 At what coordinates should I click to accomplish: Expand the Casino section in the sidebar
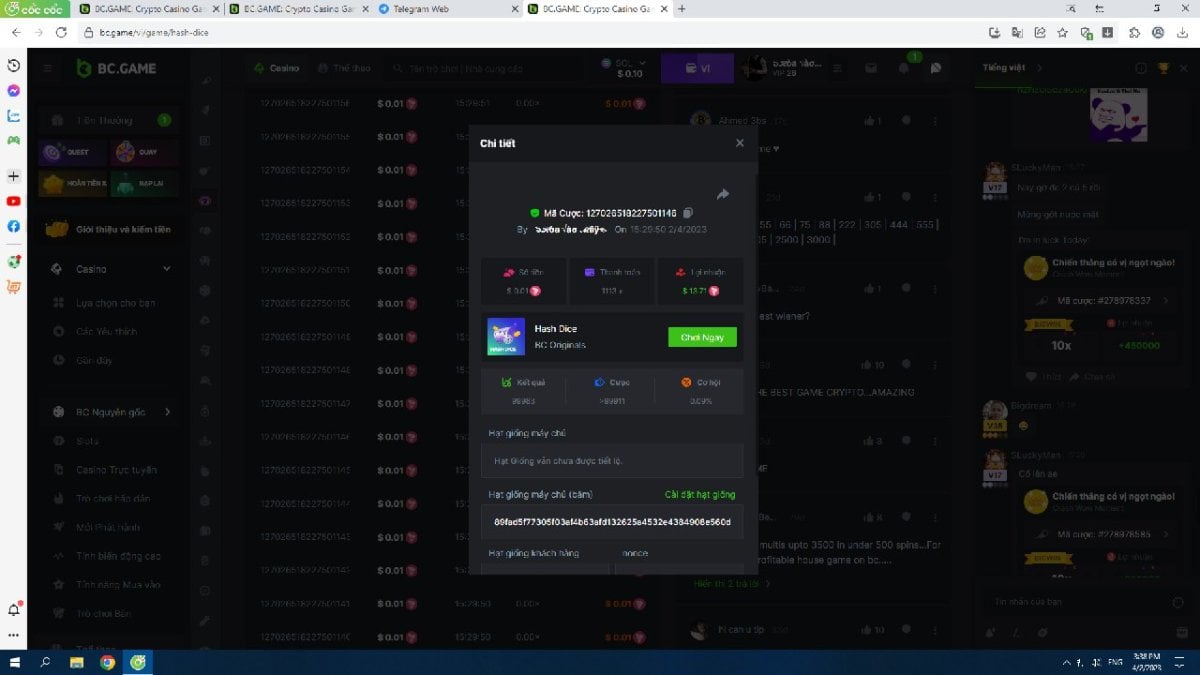pyautogui.click(x=166, y=269)
